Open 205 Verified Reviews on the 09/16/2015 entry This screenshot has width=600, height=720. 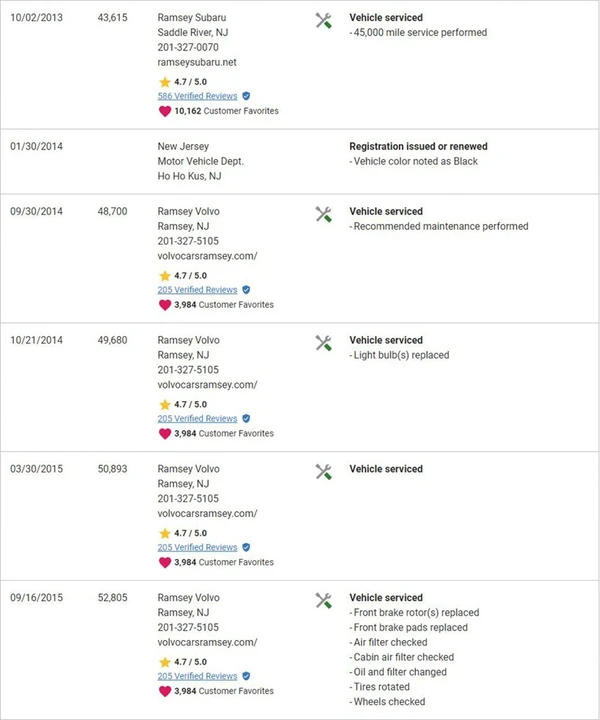(197, 676)
